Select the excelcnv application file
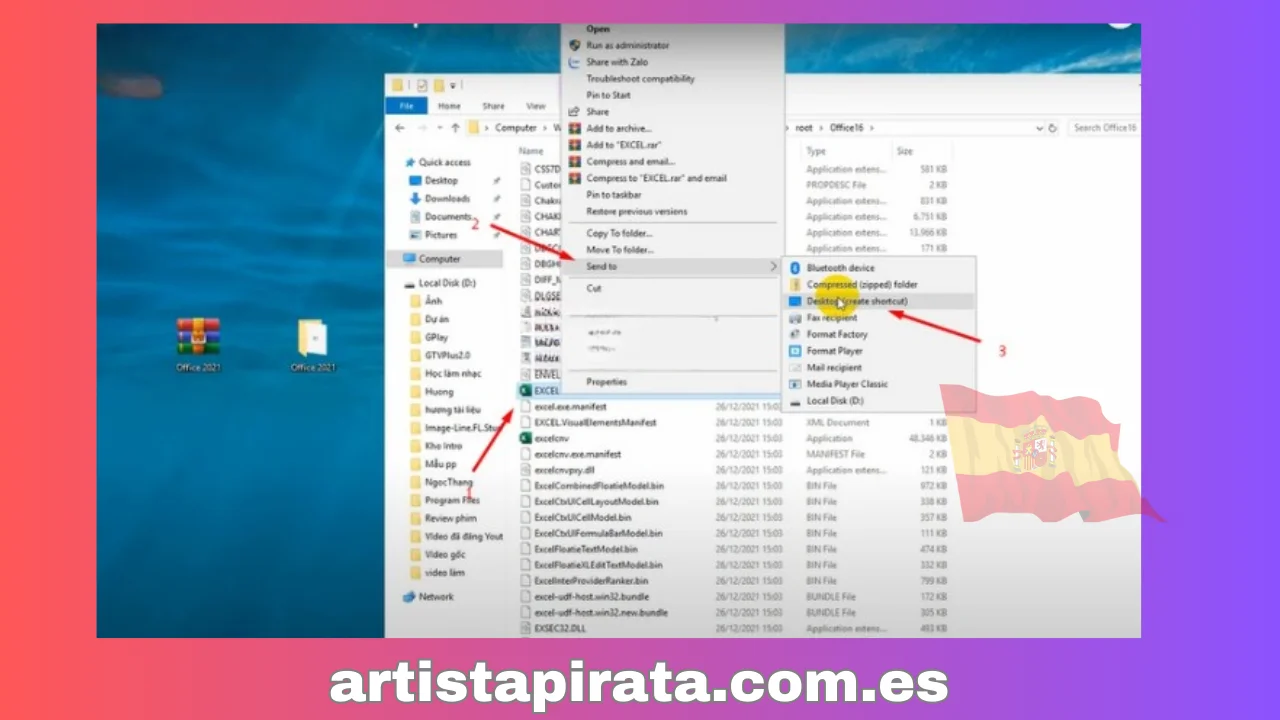Image resolution: width=1280 pixels, height=720 pixels. point(551,438)
